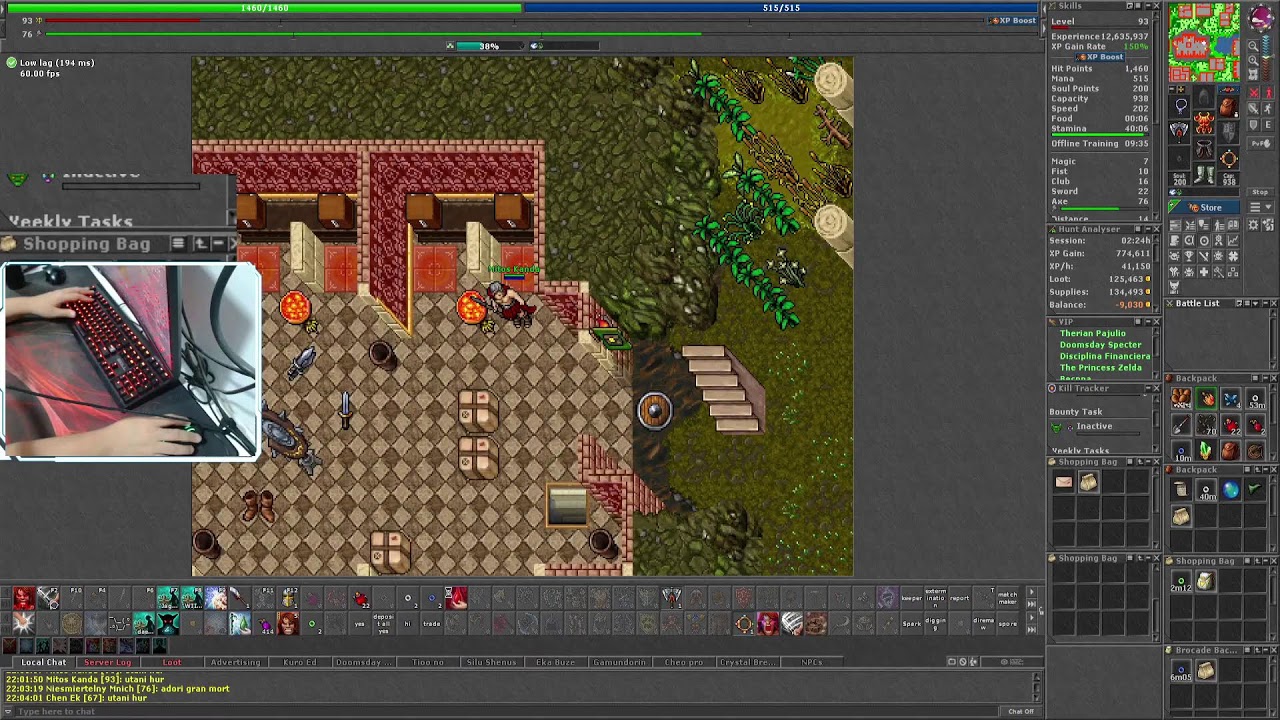Click the 'deposit all yes' action button
The width and height of the screenshot is (1280, 720).
click(x=384, y=624)
